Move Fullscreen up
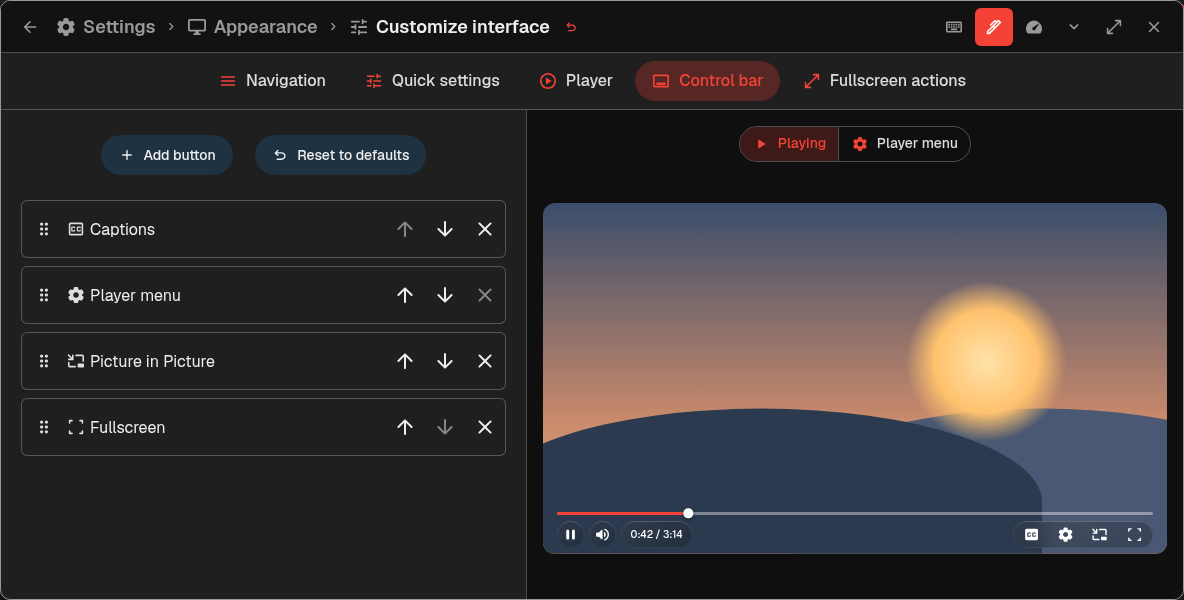The height and width of the screenshot is (600, 1184). pos(405,427)
